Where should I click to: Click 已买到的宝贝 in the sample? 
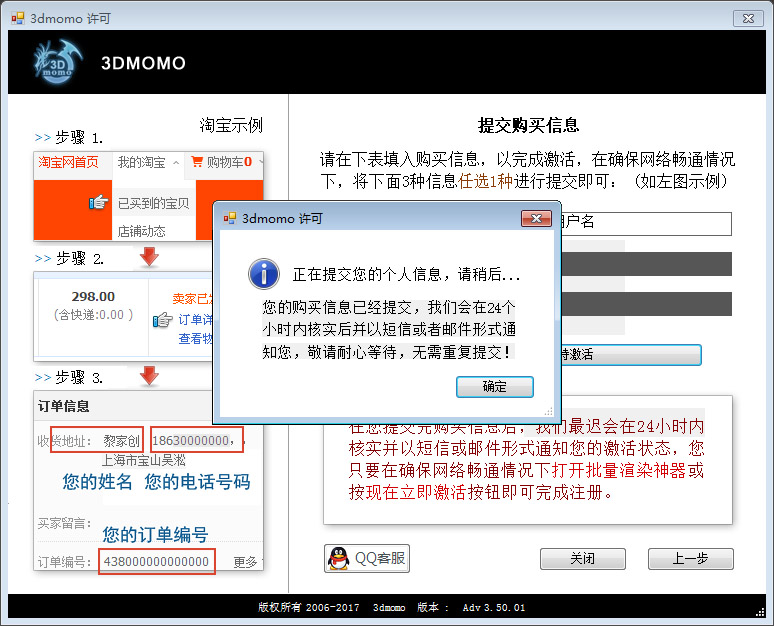click(154, 203)
